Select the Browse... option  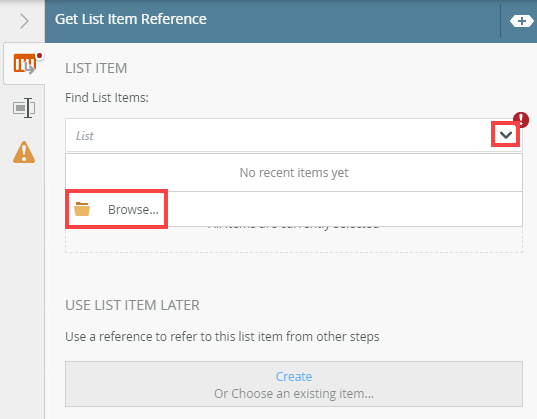[116, 209]
